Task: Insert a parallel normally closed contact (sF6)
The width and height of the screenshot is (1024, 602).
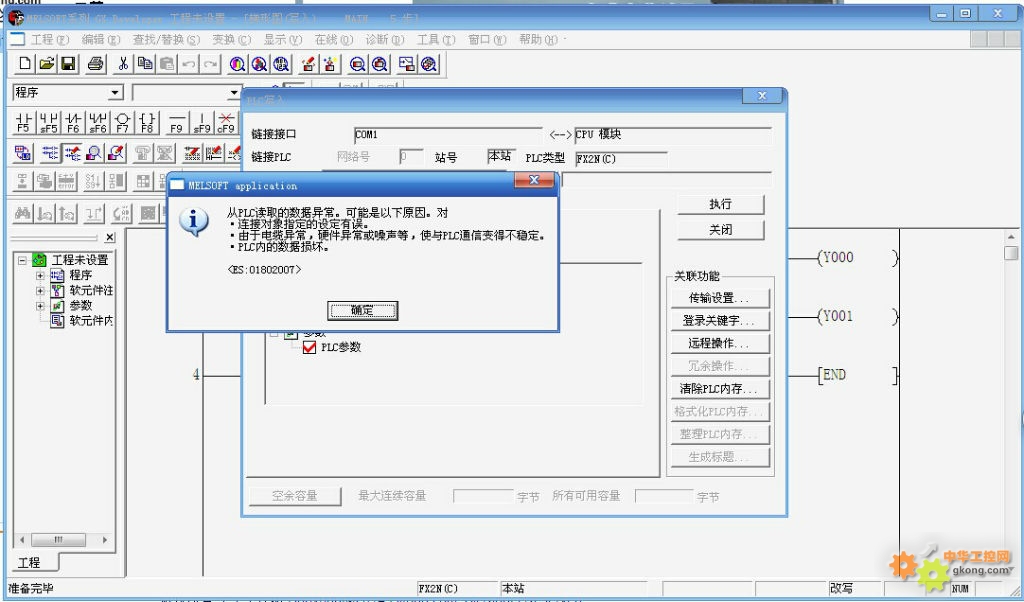Action: pos(98,122)
